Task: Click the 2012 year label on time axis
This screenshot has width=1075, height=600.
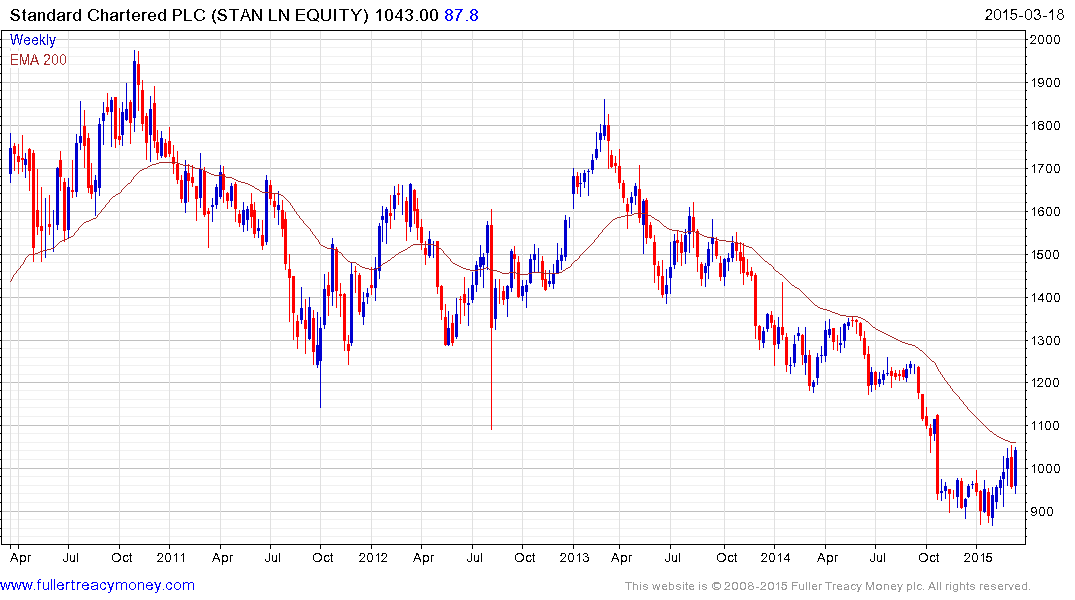Action: 373,557
